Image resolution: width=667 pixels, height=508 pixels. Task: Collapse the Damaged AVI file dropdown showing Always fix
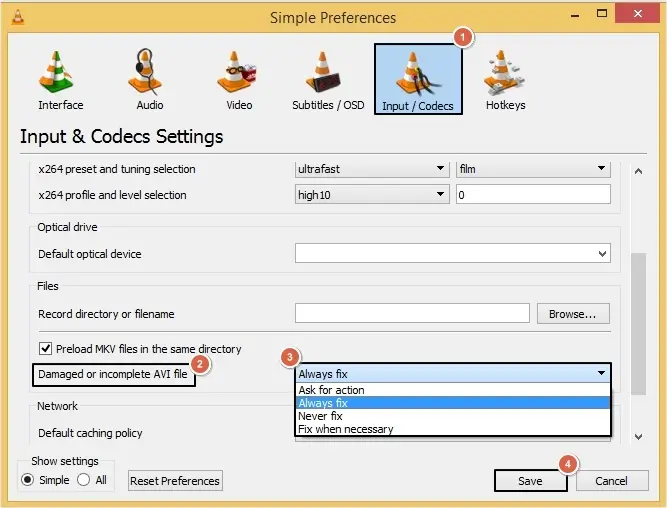coord(453,374)
